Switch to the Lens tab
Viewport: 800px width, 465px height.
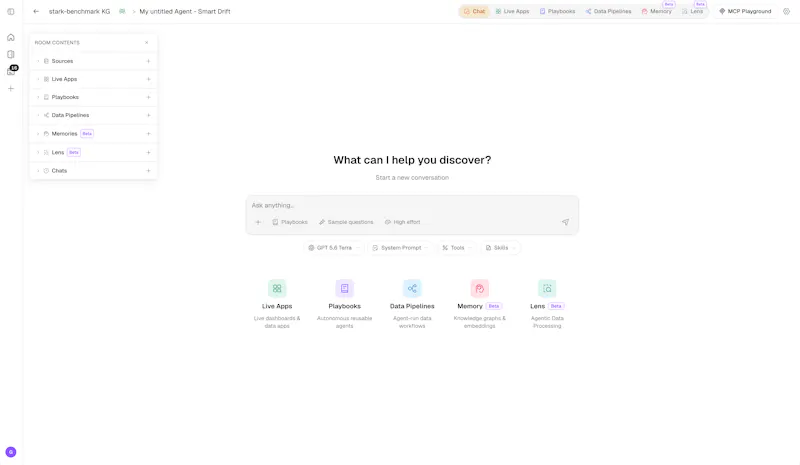693,11
